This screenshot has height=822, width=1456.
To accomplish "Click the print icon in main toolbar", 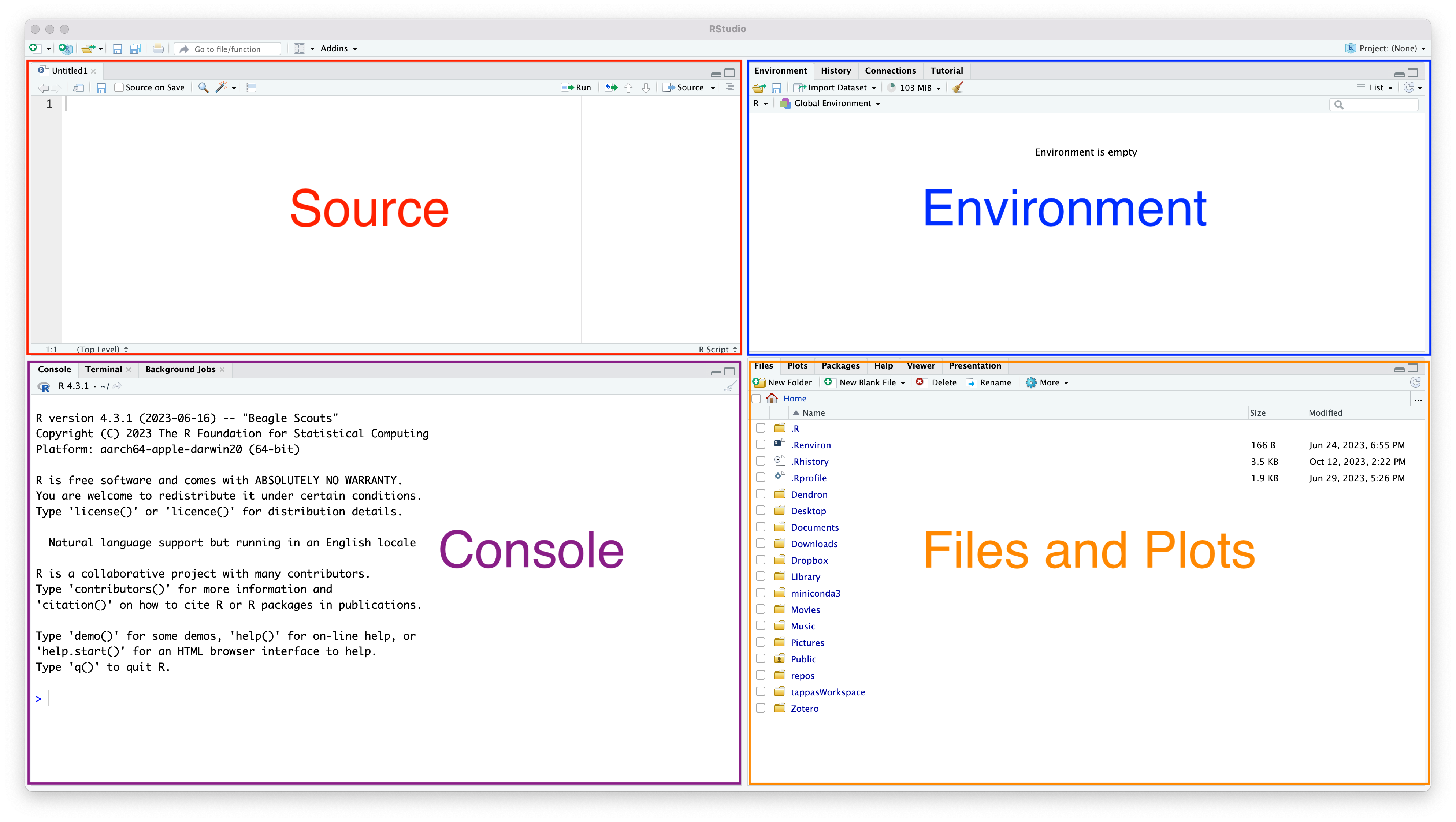I will pyautogui.click(x=158, y=49).
